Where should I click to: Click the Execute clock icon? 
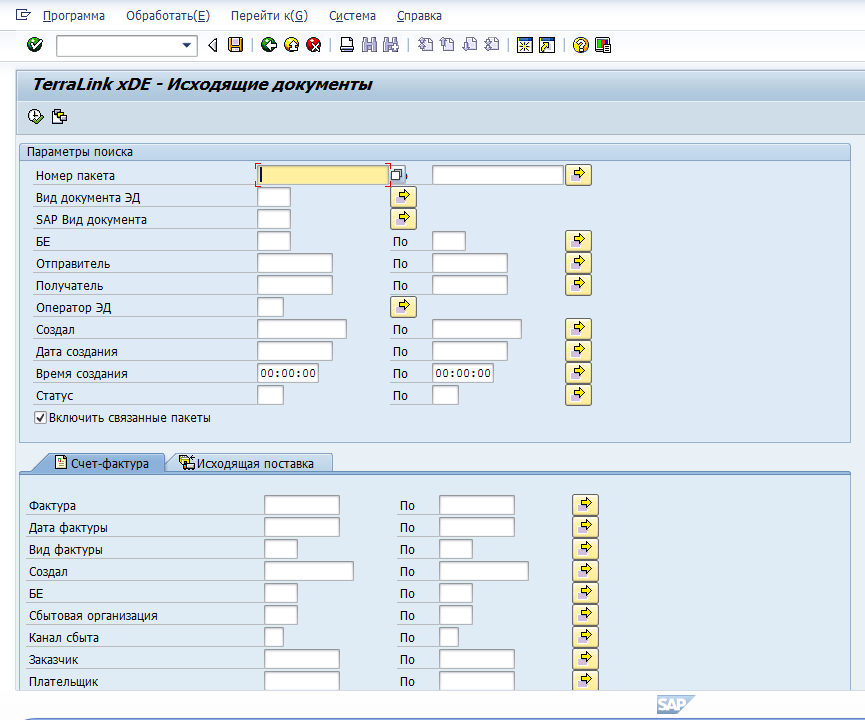pyautogui.click(x=35, y=116)
